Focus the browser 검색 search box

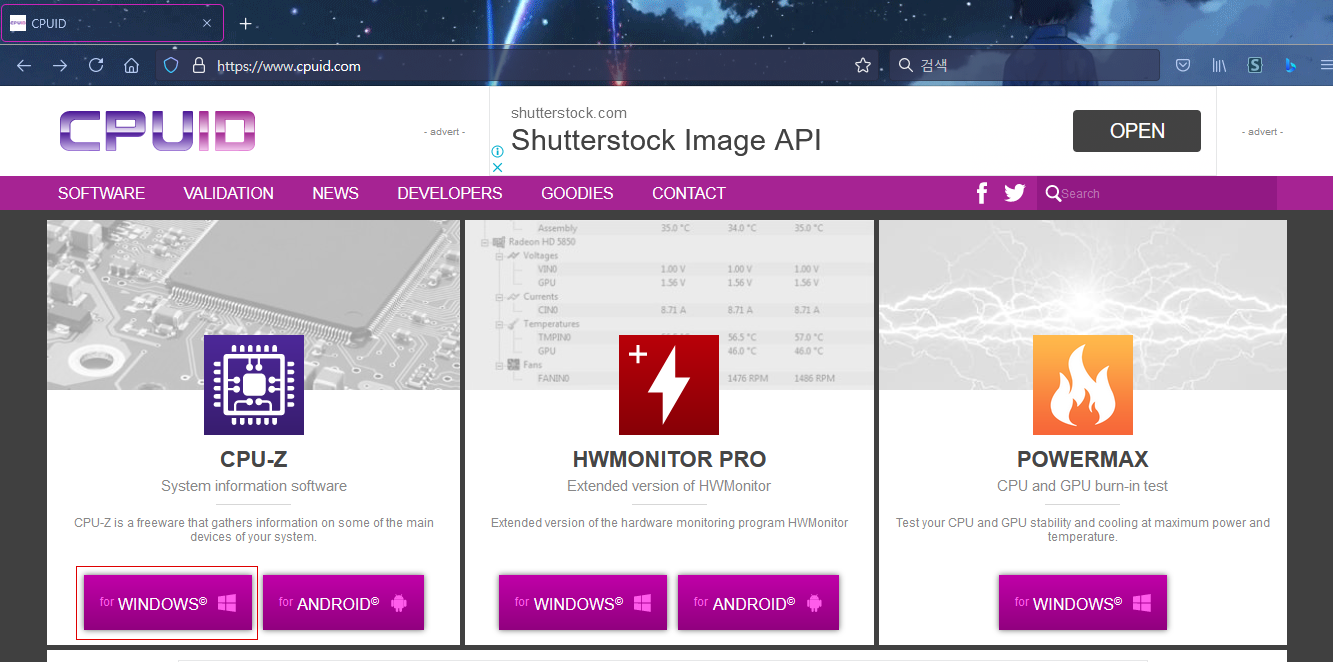[1024, 66]
